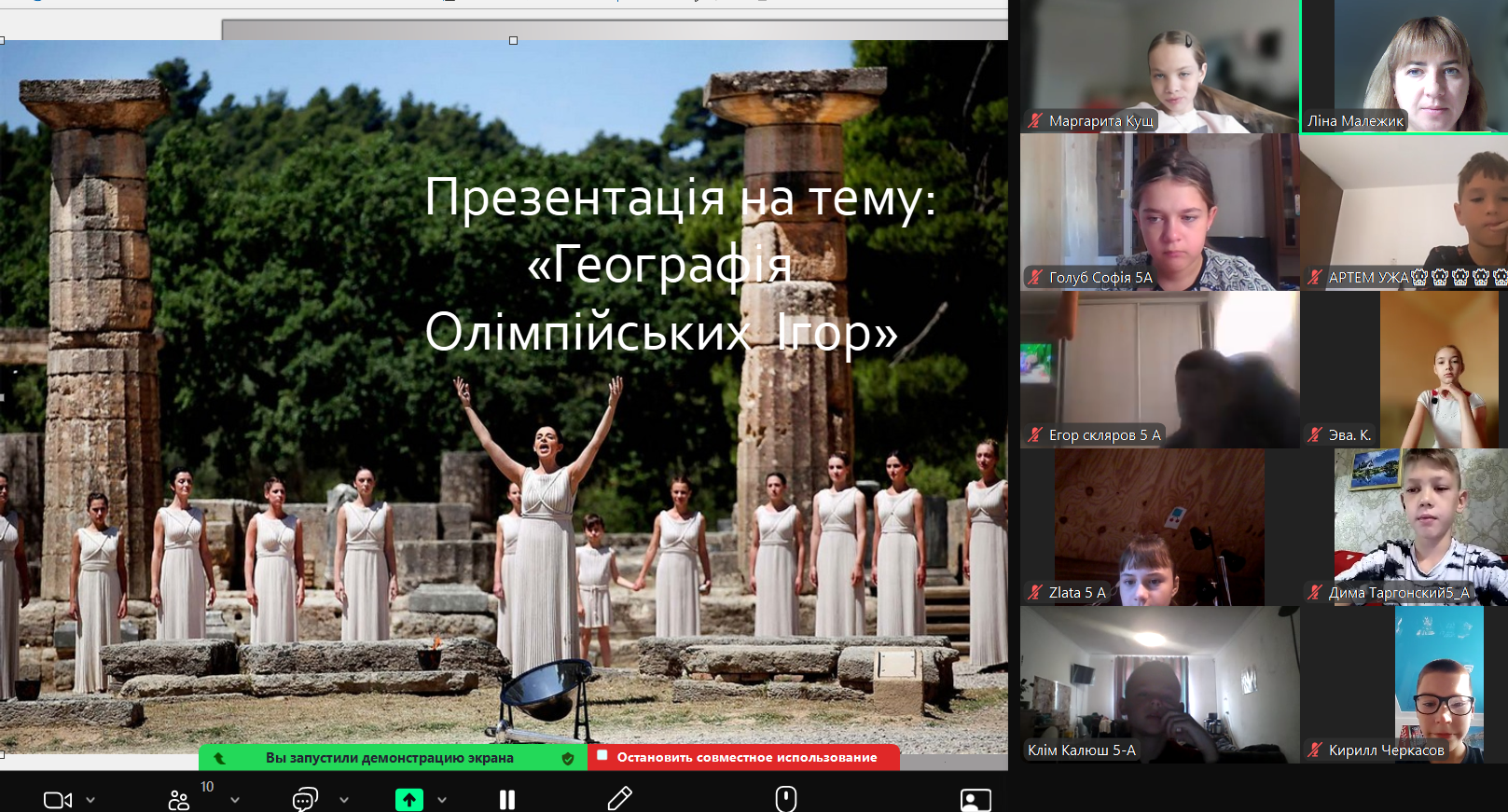The width and height of the screenshot is (1508, 812).
Task: Click Остановить совместное использование button
Action: (x=744, y=757)
